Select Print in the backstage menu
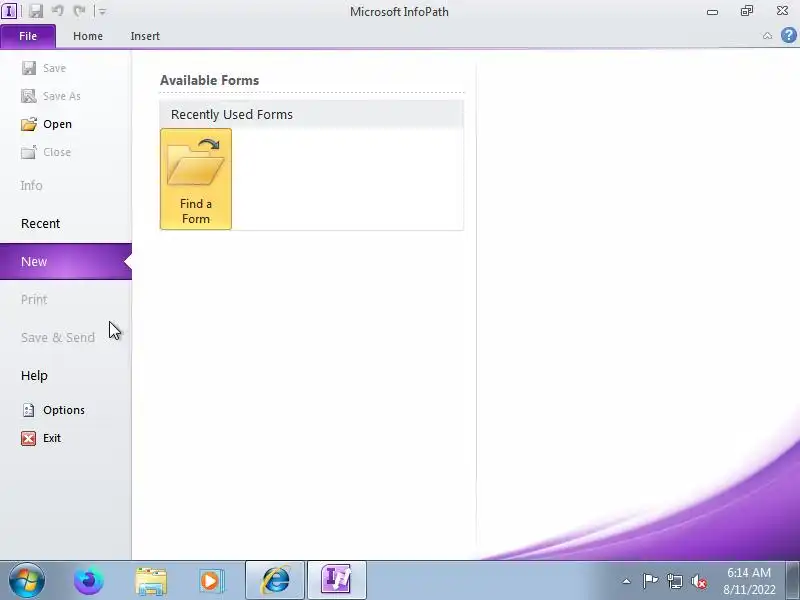This screenshot has height=600, width=800. tap(34, 299)
